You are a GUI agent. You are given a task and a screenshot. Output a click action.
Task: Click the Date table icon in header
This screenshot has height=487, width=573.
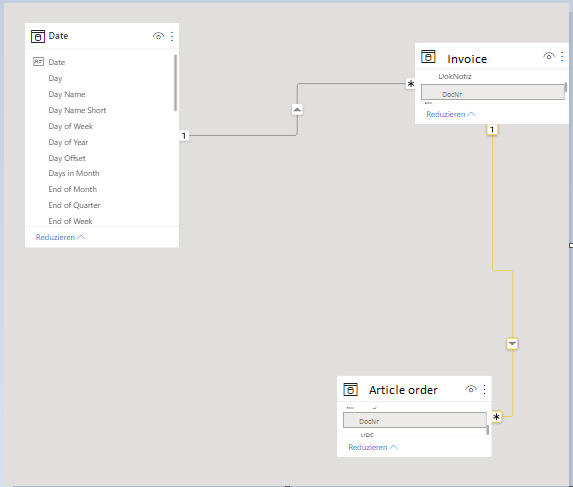click(38, 37)
